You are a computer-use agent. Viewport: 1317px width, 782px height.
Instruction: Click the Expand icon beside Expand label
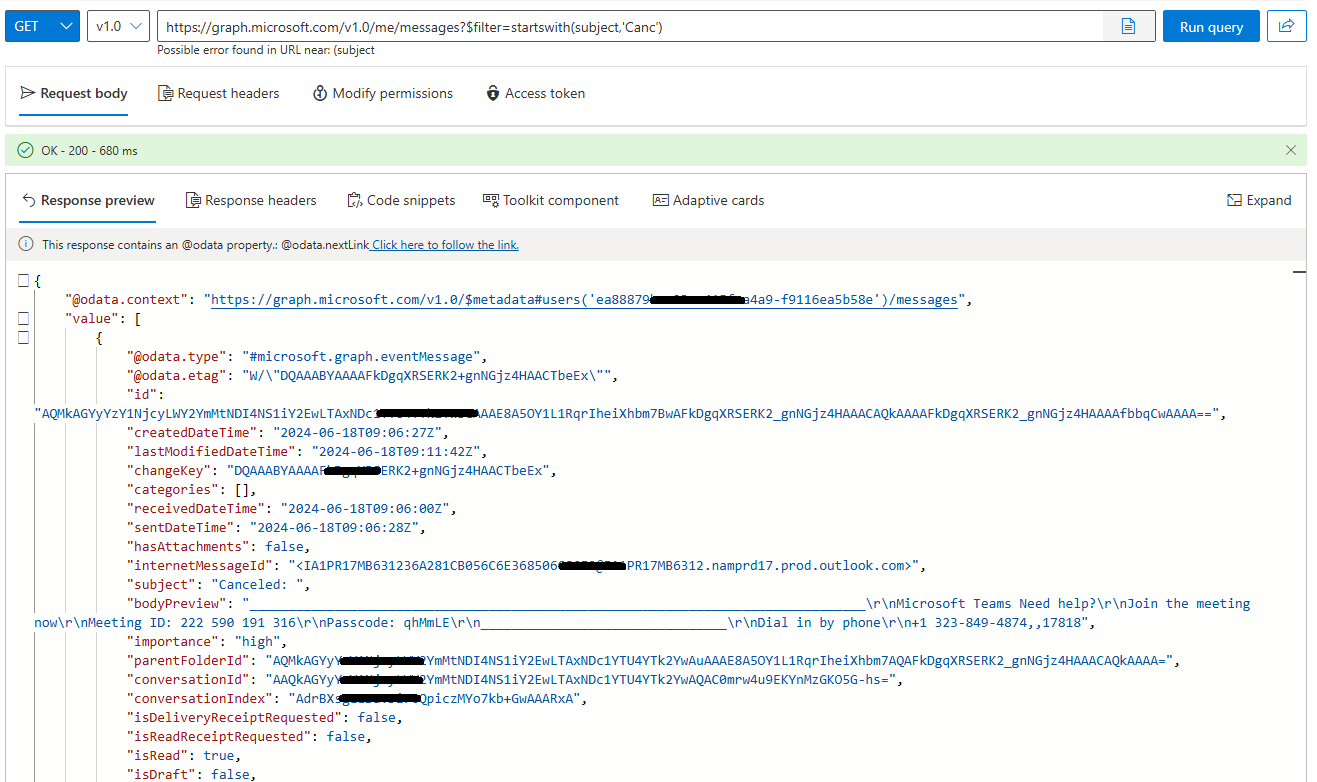[1234, 200]
